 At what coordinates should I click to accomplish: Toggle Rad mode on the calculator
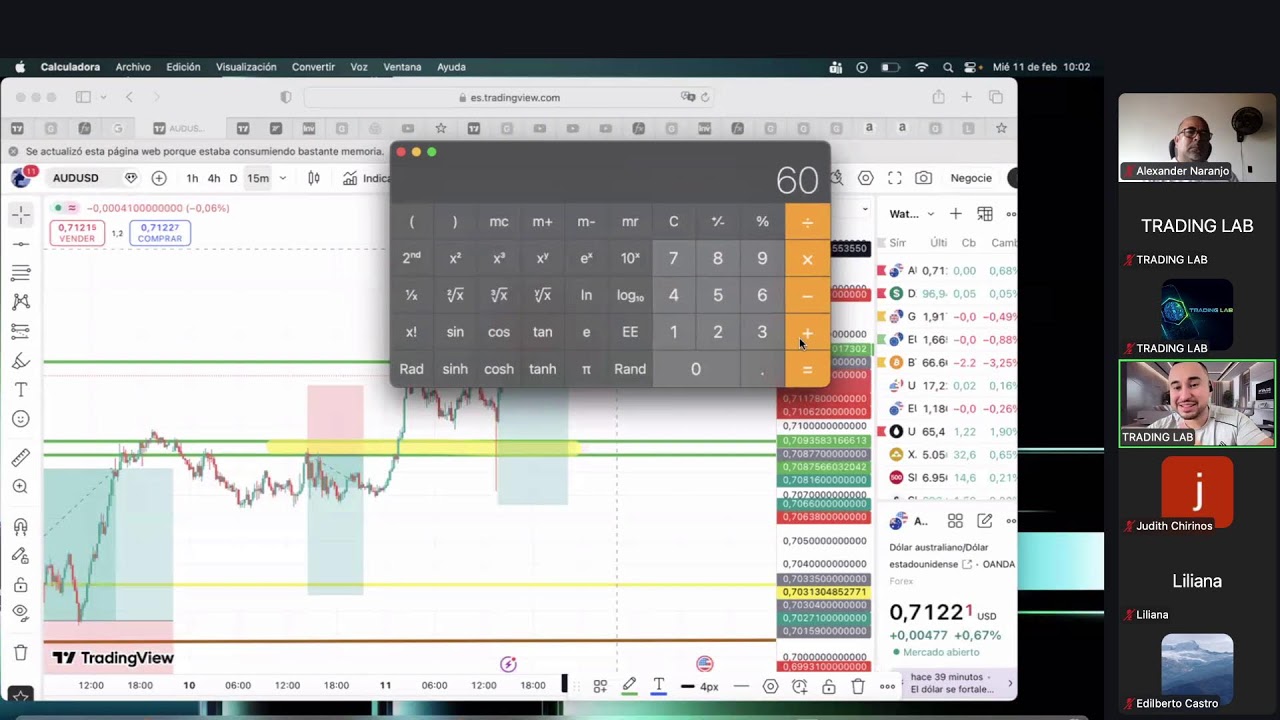point(411,369)
